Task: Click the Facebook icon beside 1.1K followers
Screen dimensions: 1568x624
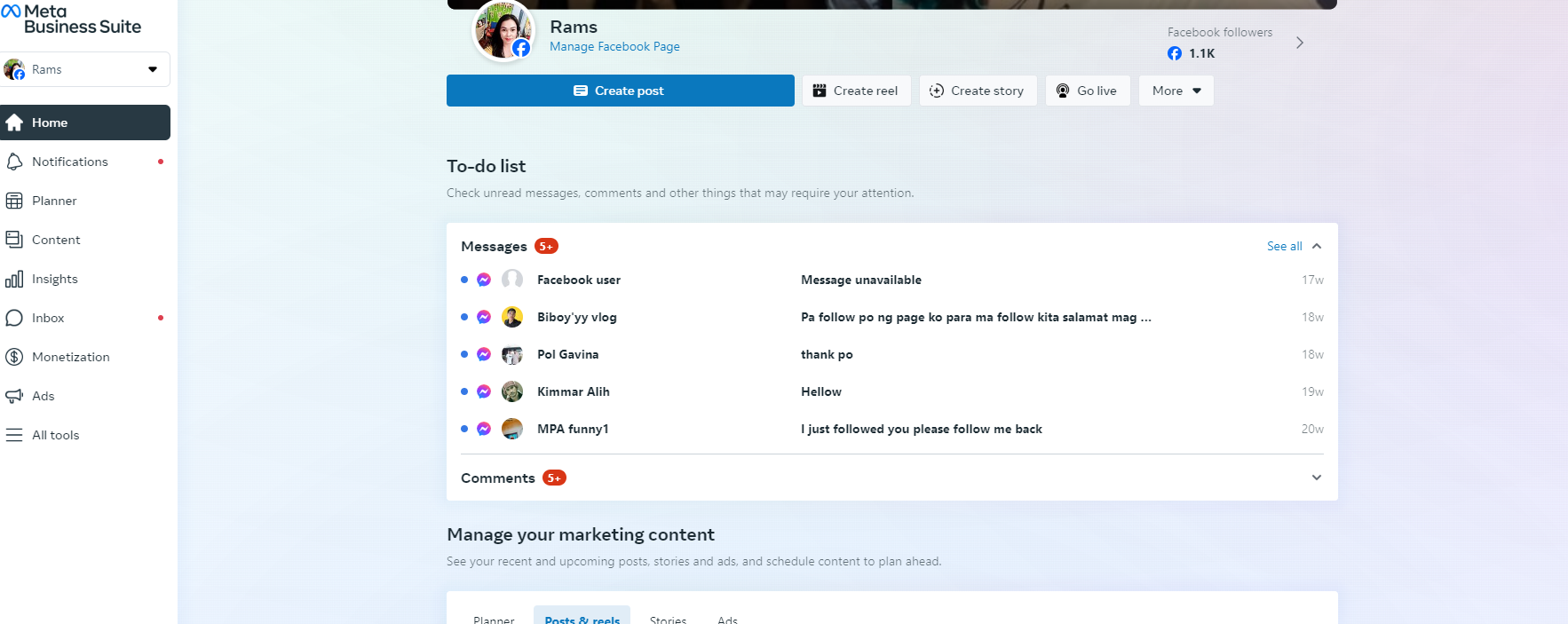Action: point(1175,53)
